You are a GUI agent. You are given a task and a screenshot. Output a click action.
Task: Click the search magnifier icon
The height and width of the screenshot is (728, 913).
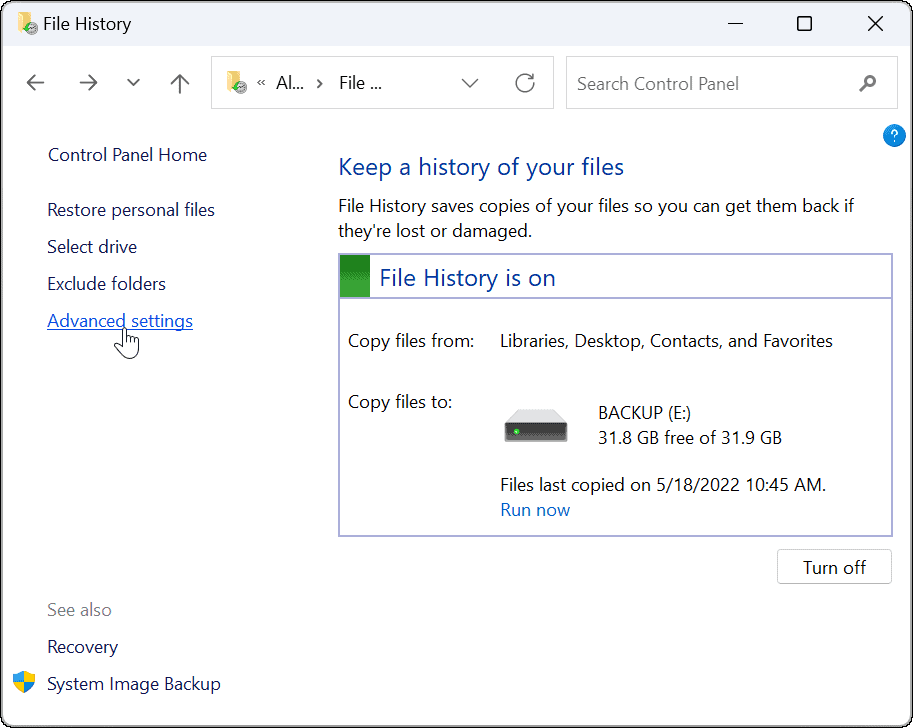point(867,83)
